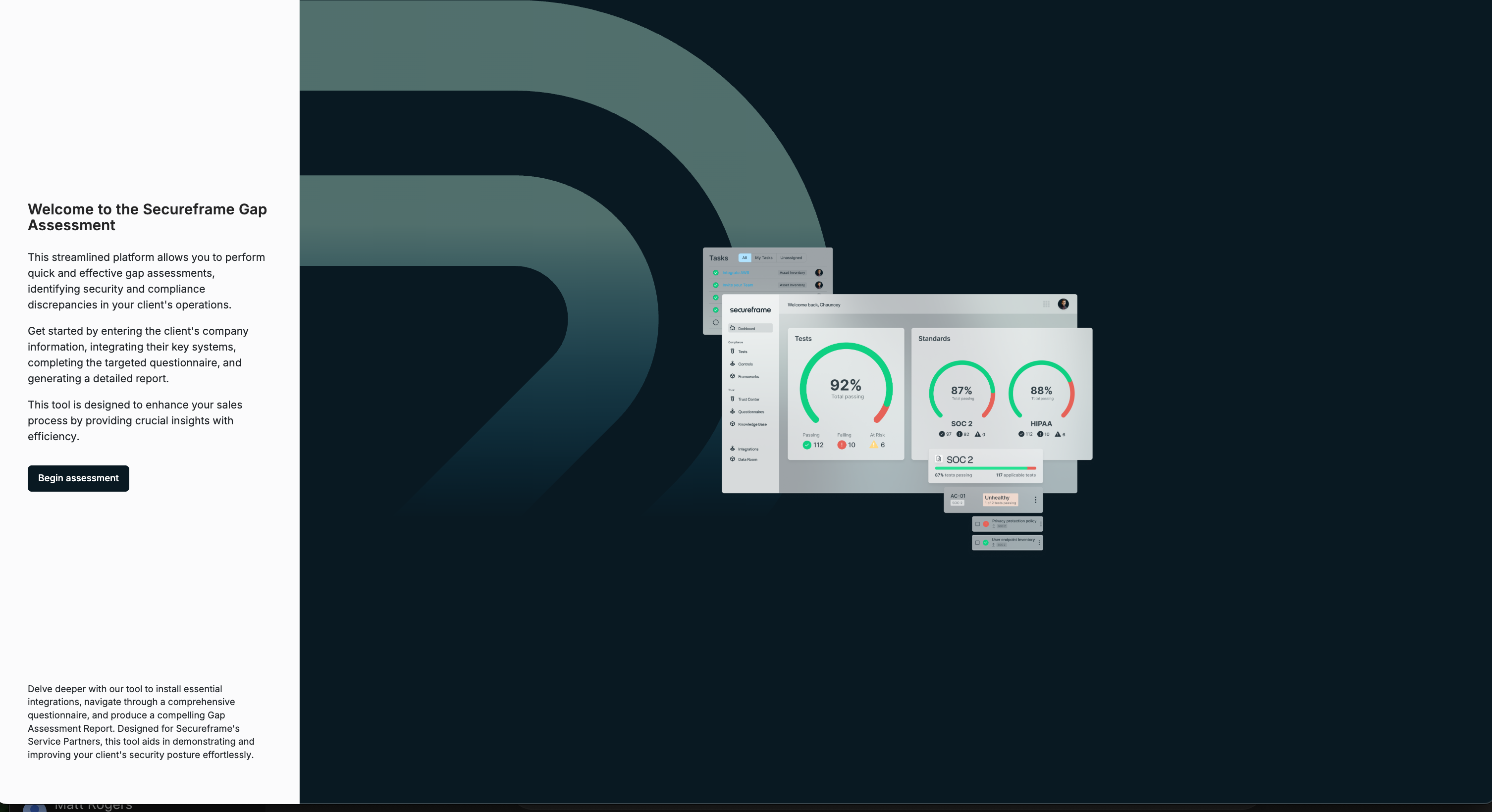Click the Invite your Team link
The image size is (1492, 812).
pos(737,285)
